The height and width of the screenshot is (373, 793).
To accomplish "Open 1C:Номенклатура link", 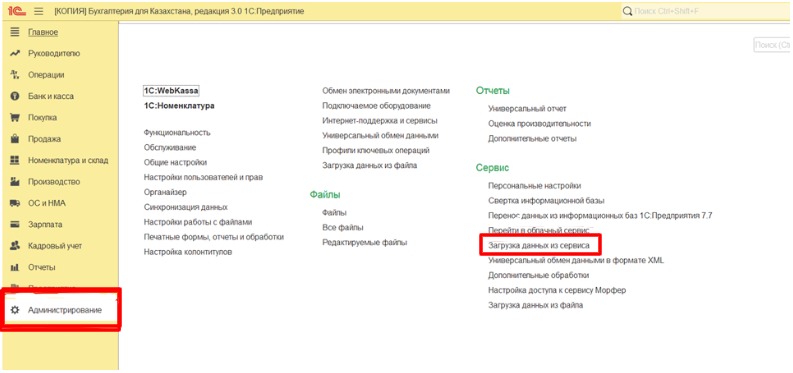I will [x=179, y=106].
